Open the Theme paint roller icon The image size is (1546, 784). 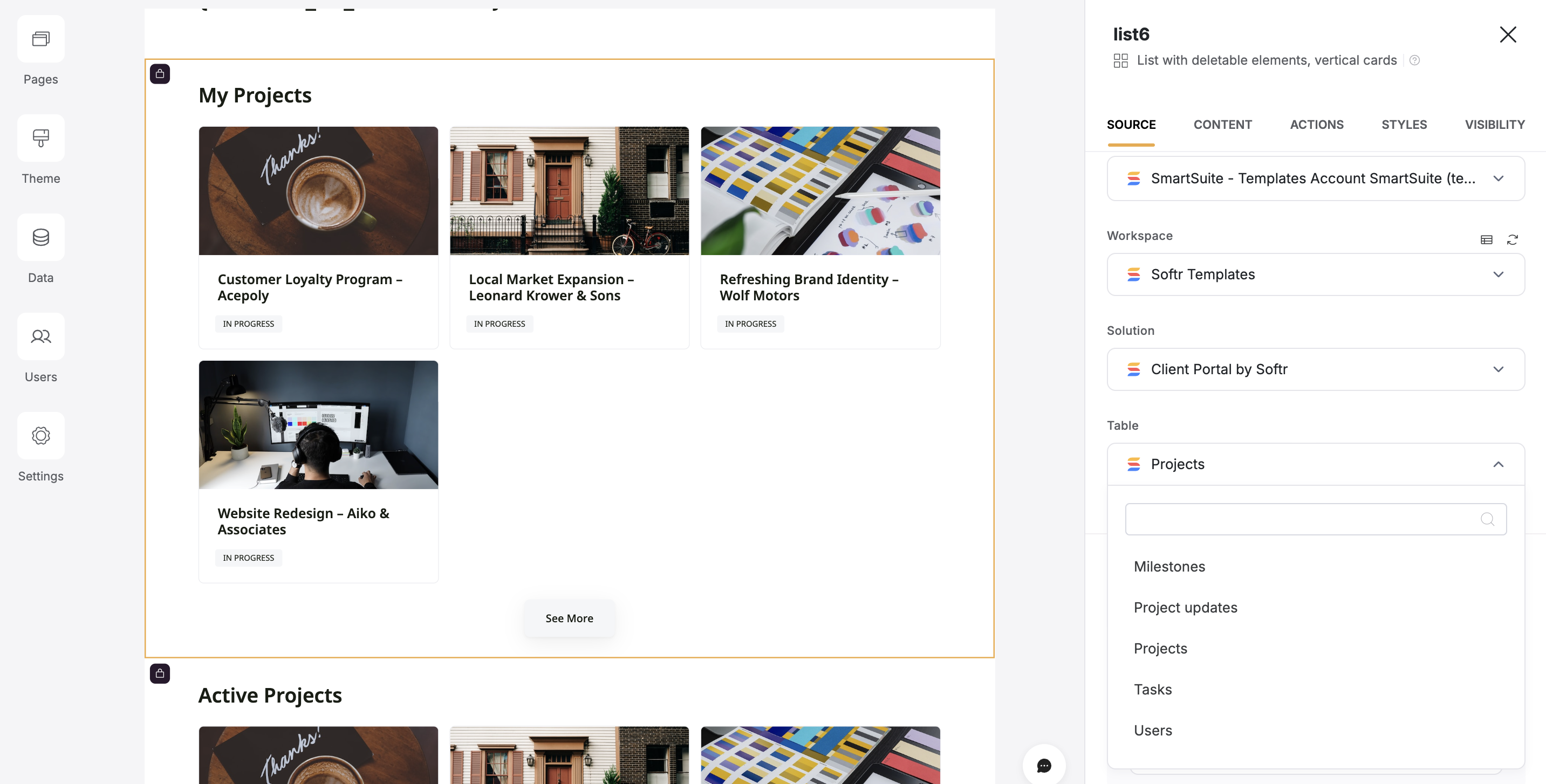tap(41, 138)
